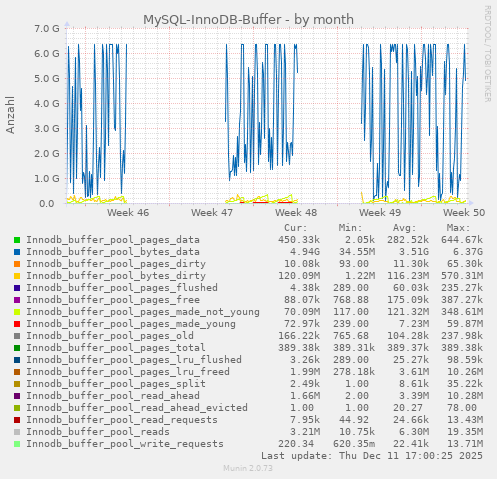Click the Innodb_buffer_pool_pages_split legend label
The height and width of the screenshot is (479, 497).
(x=116, y=384)
